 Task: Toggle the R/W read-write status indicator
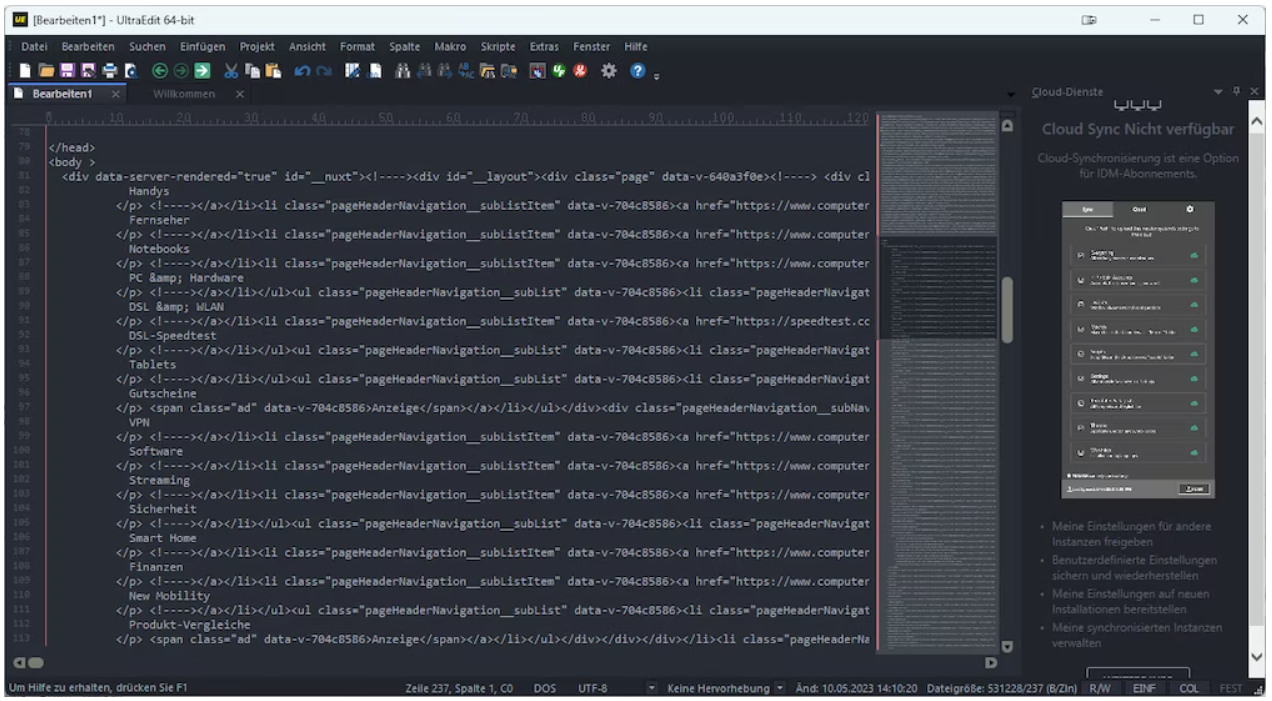coord(1100,688)
